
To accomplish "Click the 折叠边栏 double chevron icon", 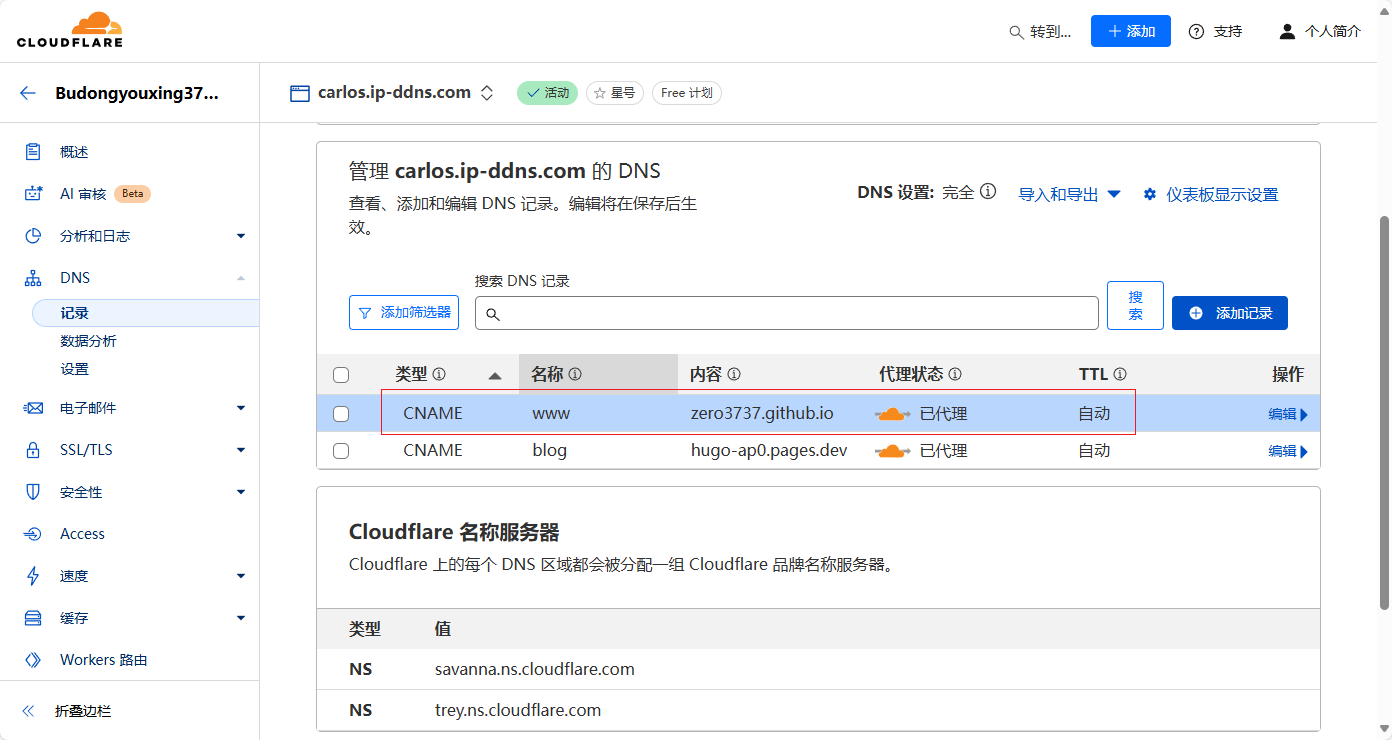I will 28,711.
